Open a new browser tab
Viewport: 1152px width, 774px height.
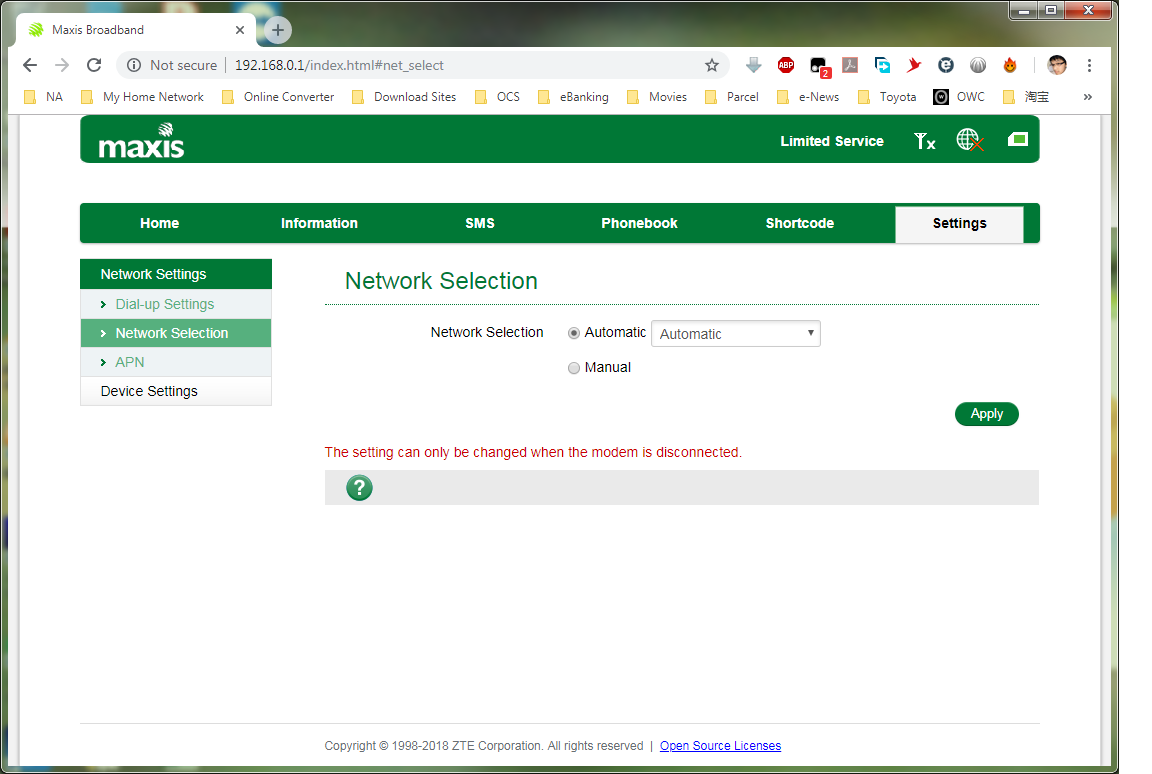point(278,30)
